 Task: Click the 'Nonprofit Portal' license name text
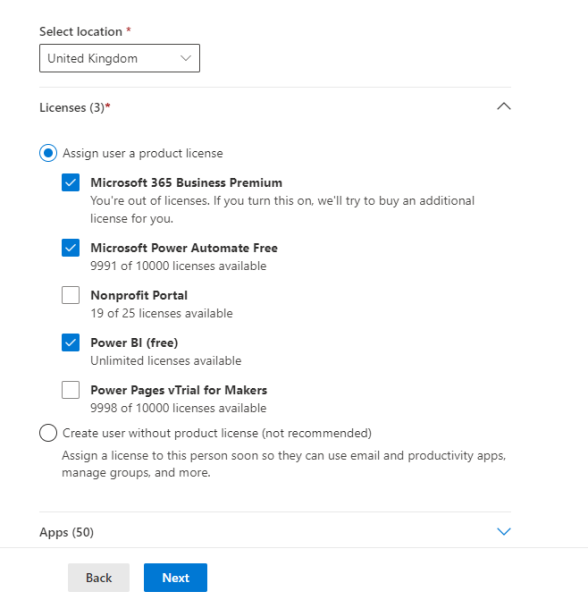click(139, 295)
